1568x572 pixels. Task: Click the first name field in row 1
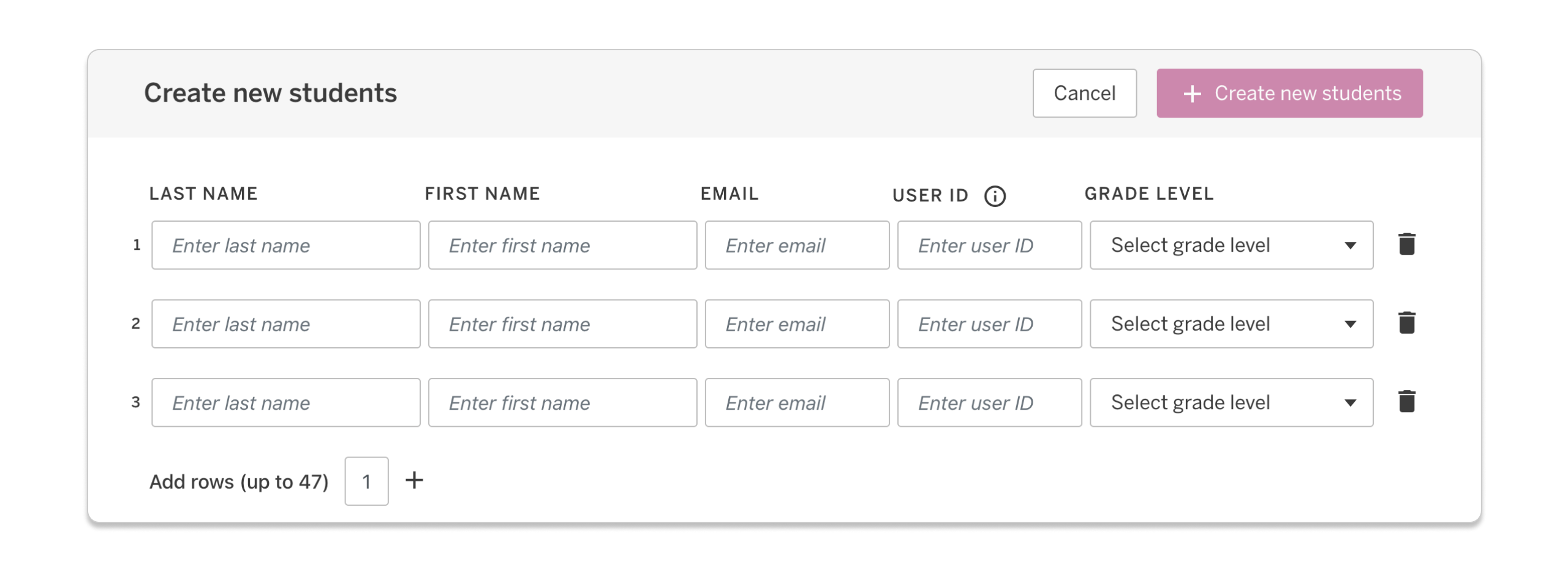click(562, 244)
